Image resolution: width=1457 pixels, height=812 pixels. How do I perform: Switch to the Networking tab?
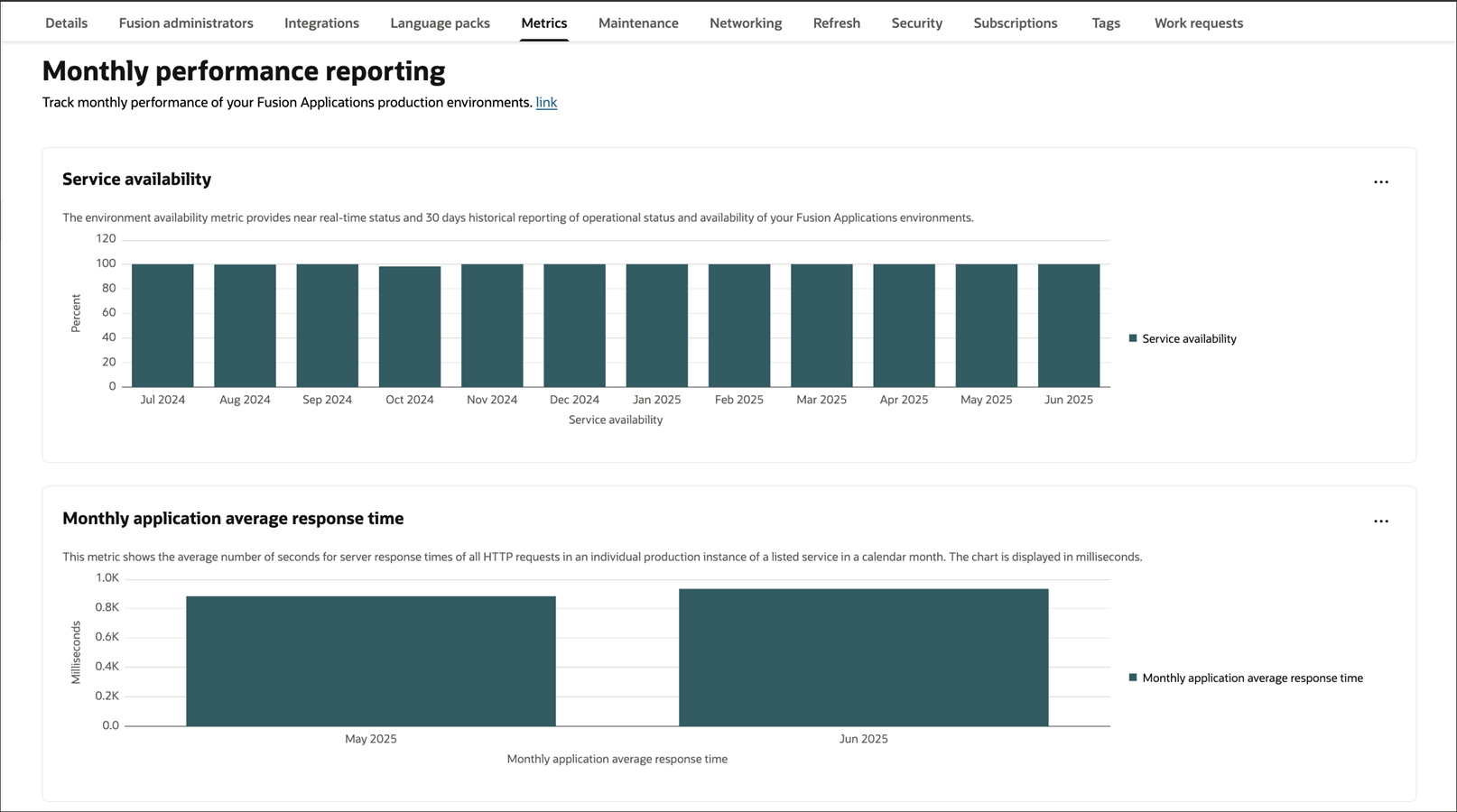coord(745,23)
